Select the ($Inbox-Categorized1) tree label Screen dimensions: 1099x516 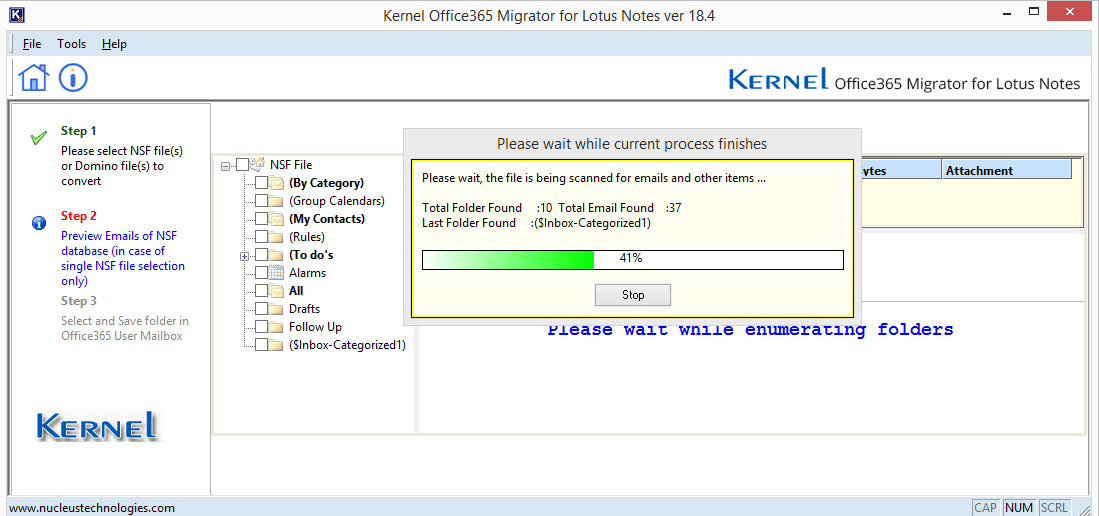click(348, 344)
